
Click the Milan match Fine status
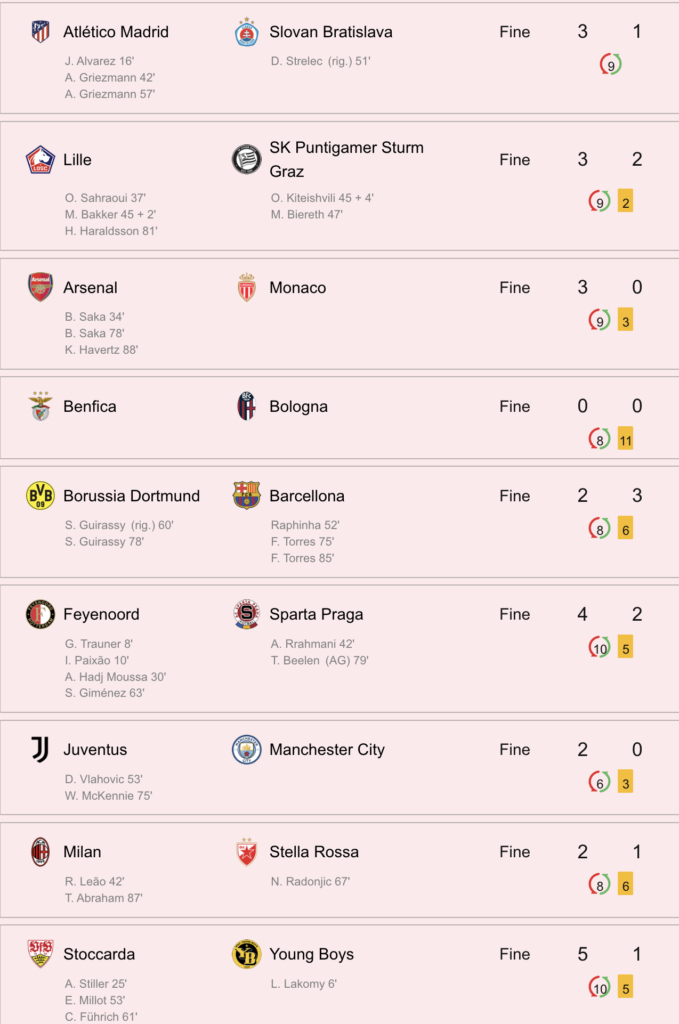tap(514, 852)
